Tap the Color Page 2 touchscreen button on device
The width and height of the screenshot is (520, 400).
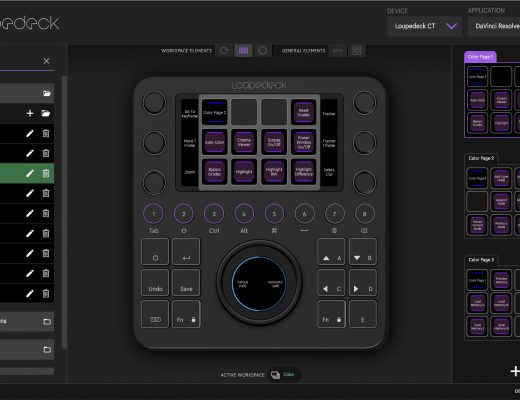(215, 112)
